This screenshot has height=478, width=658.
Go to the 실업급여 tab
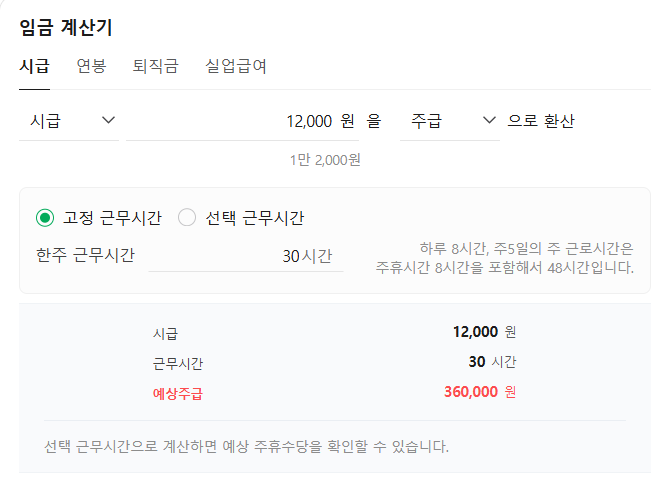coord(236,67)
